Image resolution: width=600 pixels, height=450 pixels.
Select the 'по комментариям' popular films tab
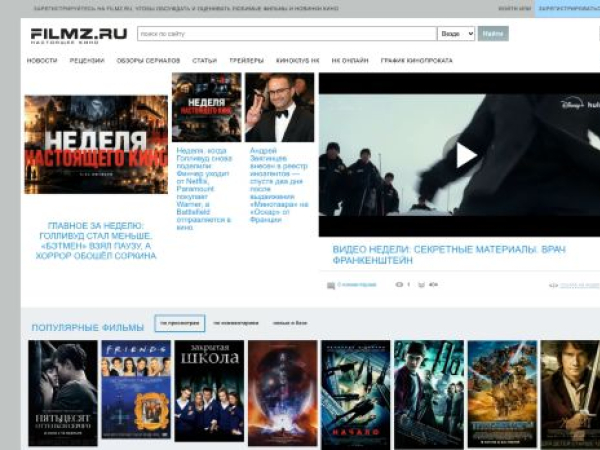click(x=236, y=323)
